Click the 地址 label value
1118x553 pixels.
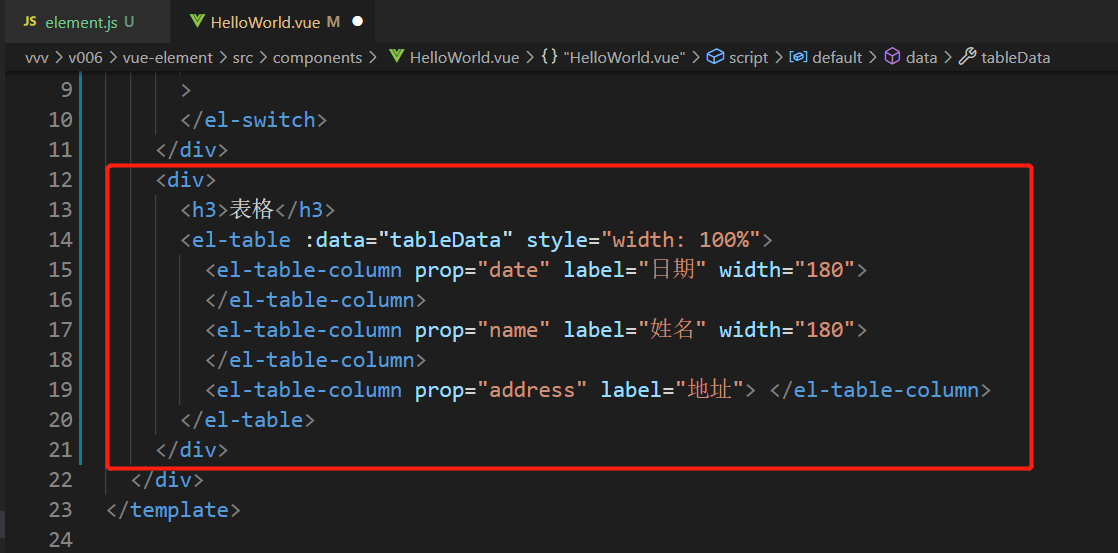point(709,390)
